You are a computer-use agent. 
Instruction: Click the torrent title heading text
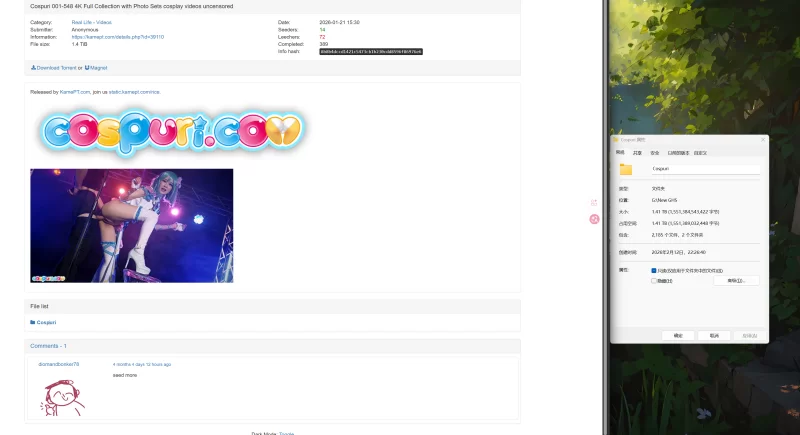(x=132, y=6)
